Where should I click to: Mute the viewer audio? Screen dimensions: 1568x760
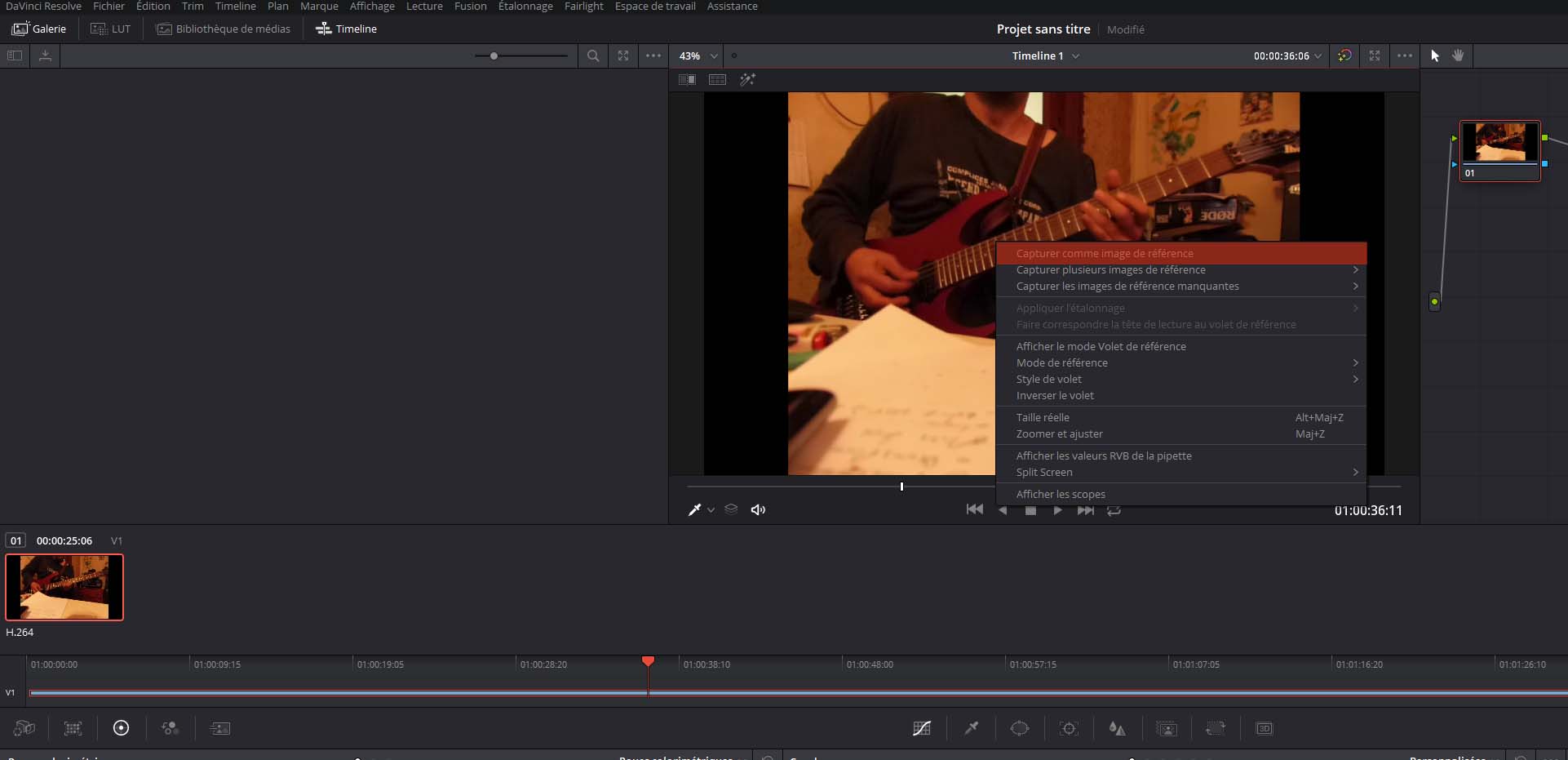coord(758,510)
